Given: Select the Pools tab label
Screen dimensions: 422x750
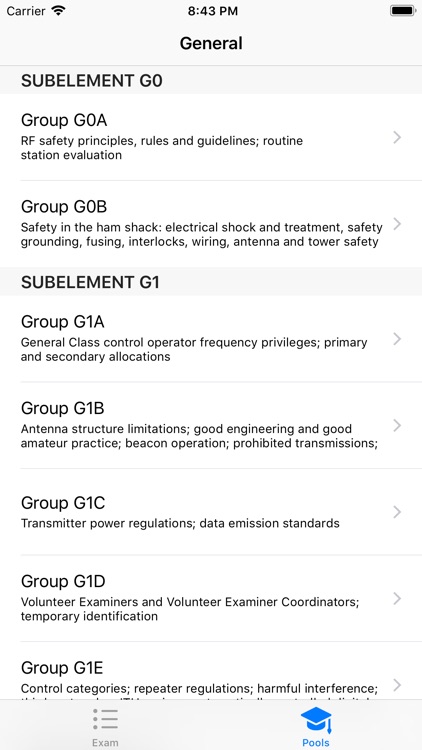Looking at the screenshot, I should pyautogui.click(x=316, y=742).
